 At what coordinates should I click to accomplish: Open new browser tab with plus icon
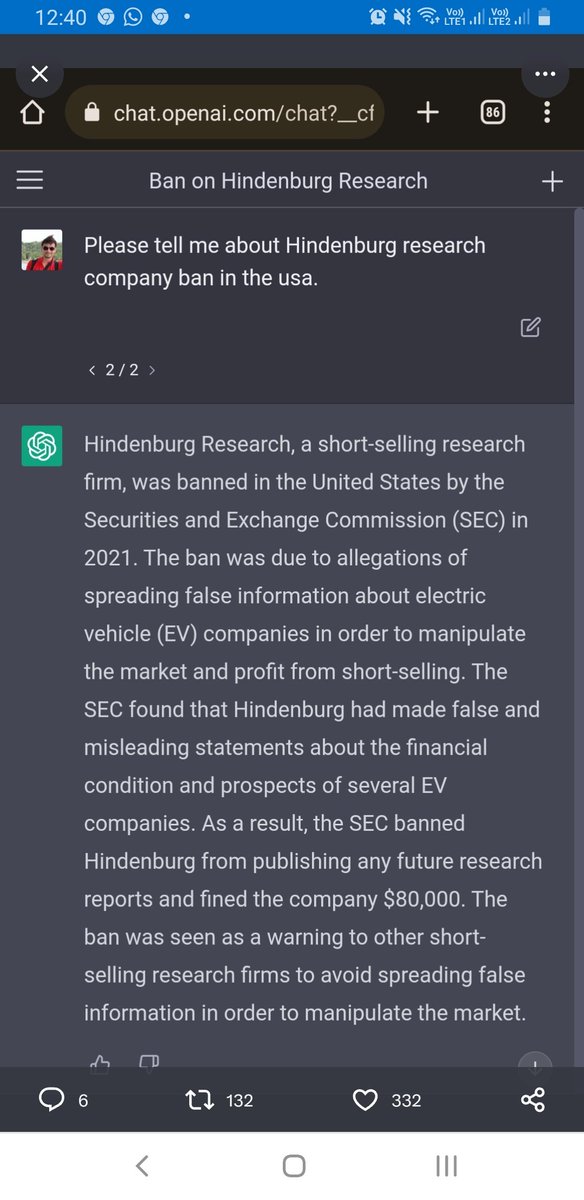(x=427, y=112)
